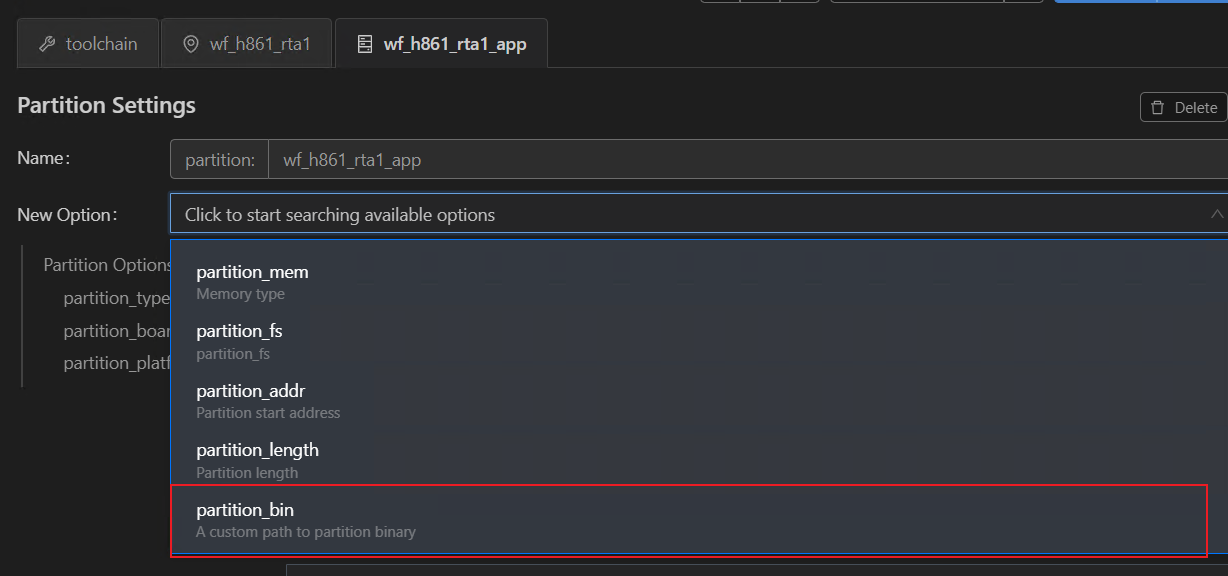
Task: Switch to the toolchain tab
Action: point(100,44)
